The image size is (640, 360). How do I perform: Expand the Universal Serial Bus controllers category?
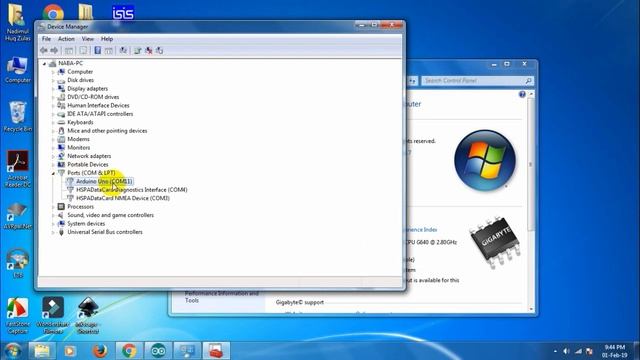click(x=53, y=232)
